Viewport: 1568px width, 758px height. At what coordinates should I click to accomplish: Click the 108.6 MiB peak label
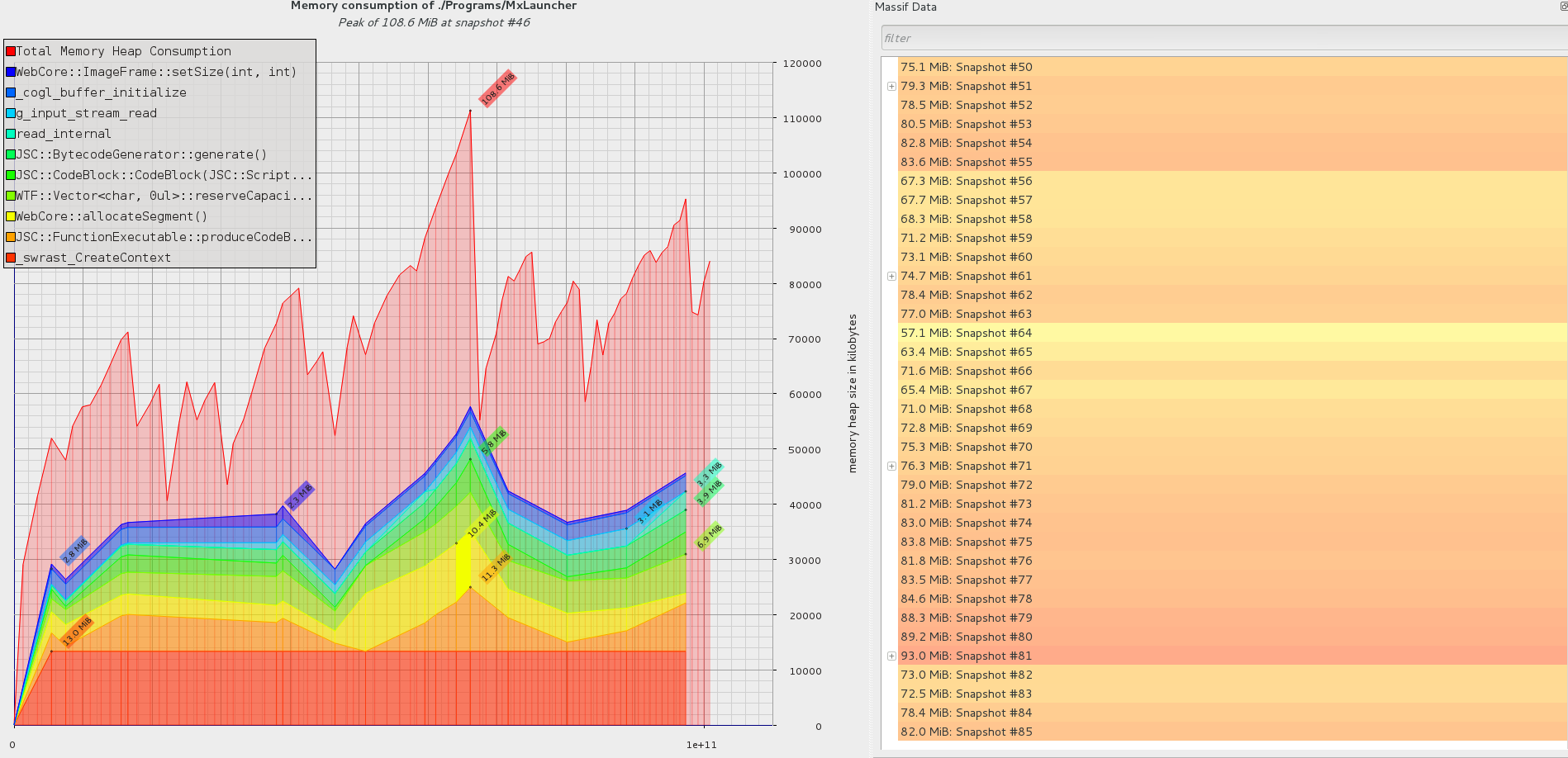pyautogui.click(x=498, y=88)
